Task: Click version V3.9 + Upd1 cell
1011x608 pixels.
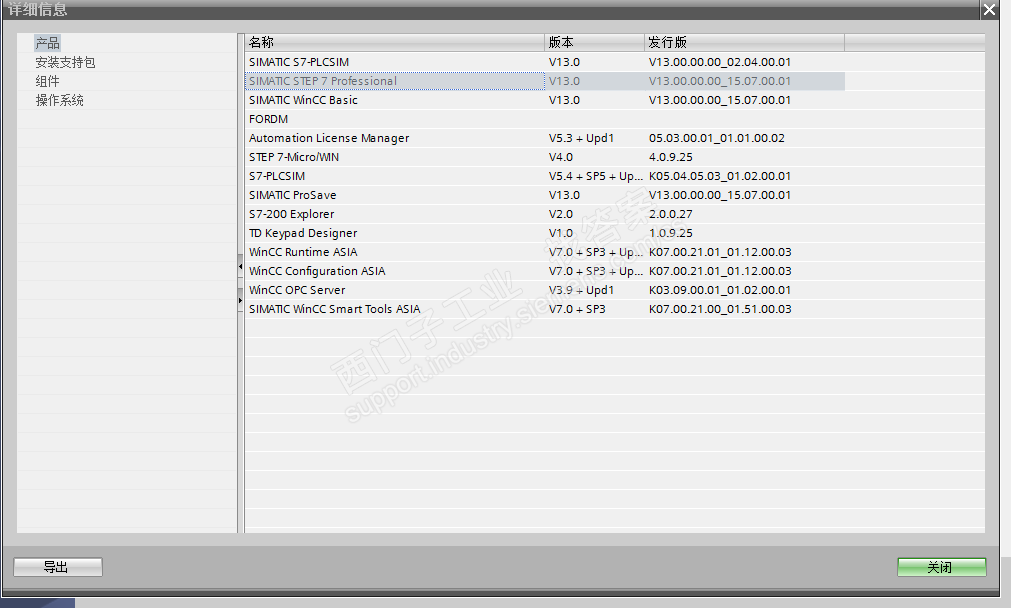Action: tap(582, 290)
